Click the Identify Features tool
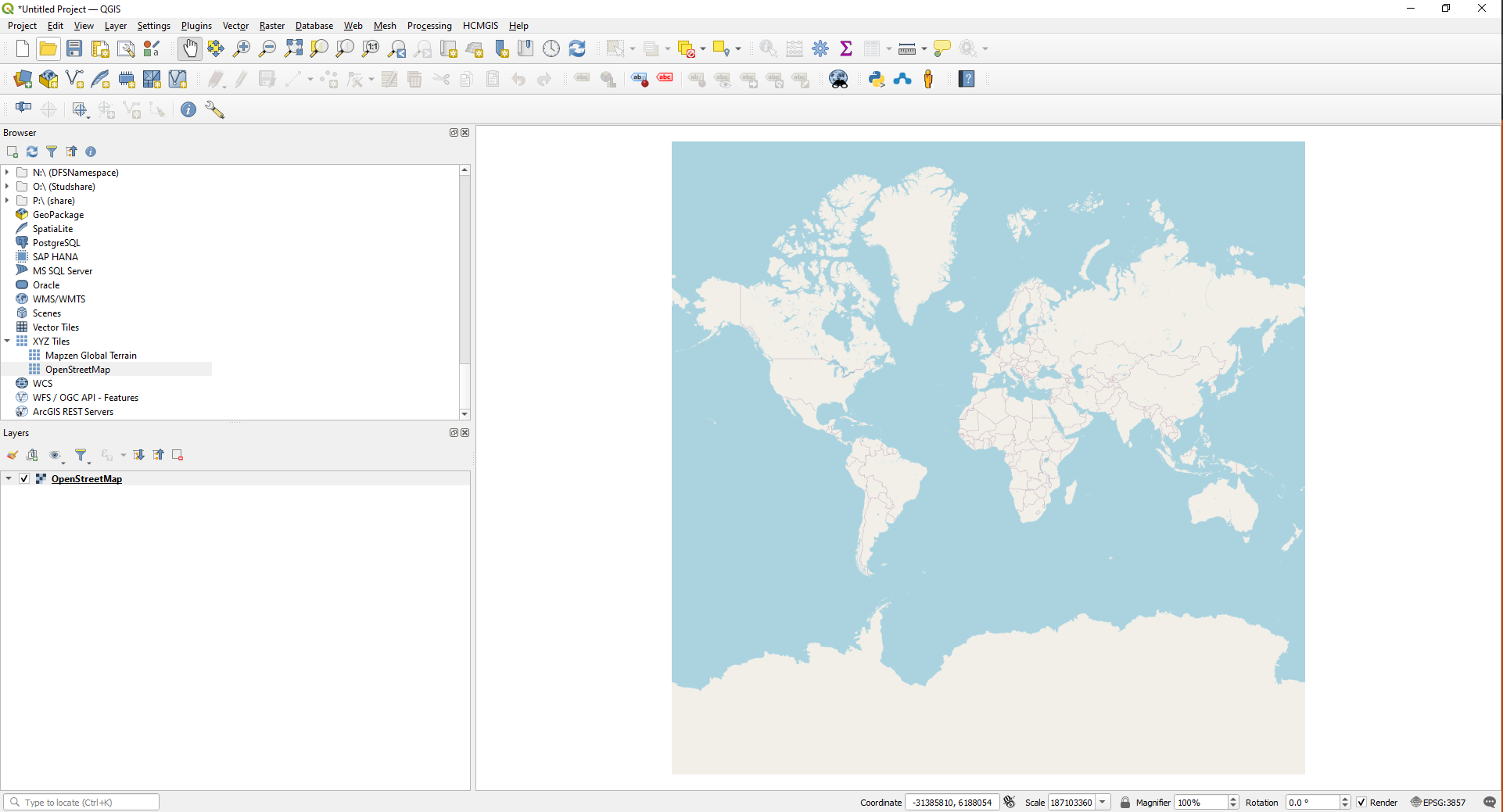 click(x=768, y=48)
